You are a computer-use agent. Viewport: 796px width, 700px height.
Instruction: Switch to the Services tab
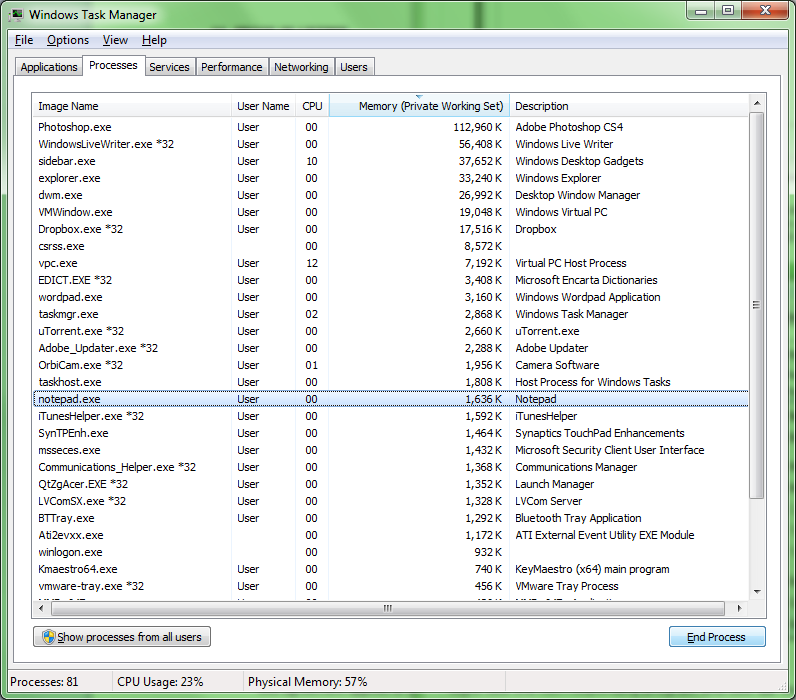[x=169, y=67]
